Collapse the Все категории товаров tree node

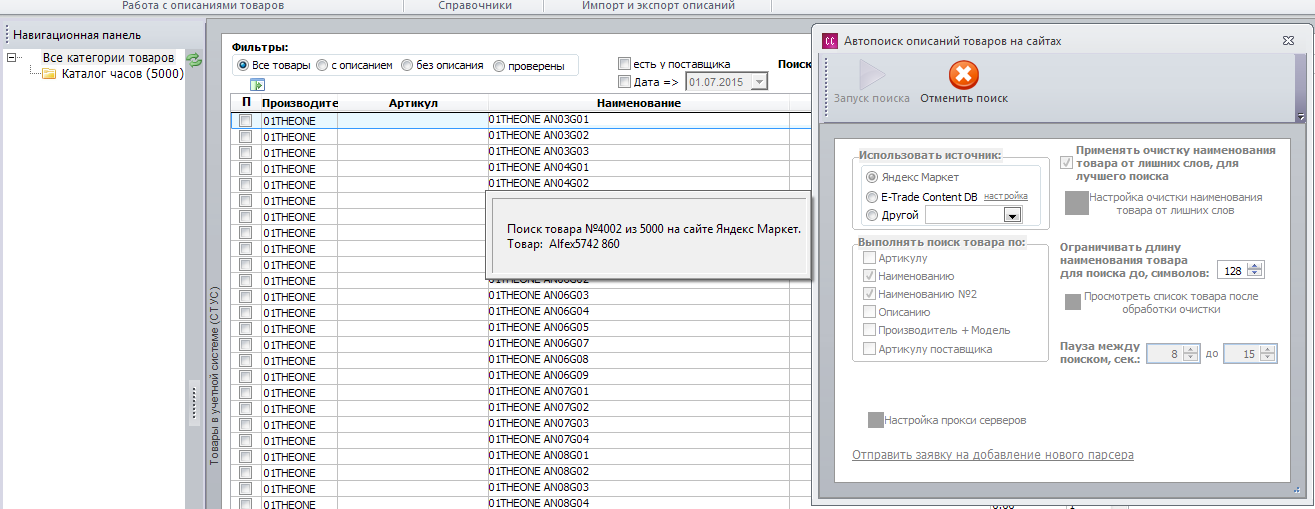tap(11, 58)
